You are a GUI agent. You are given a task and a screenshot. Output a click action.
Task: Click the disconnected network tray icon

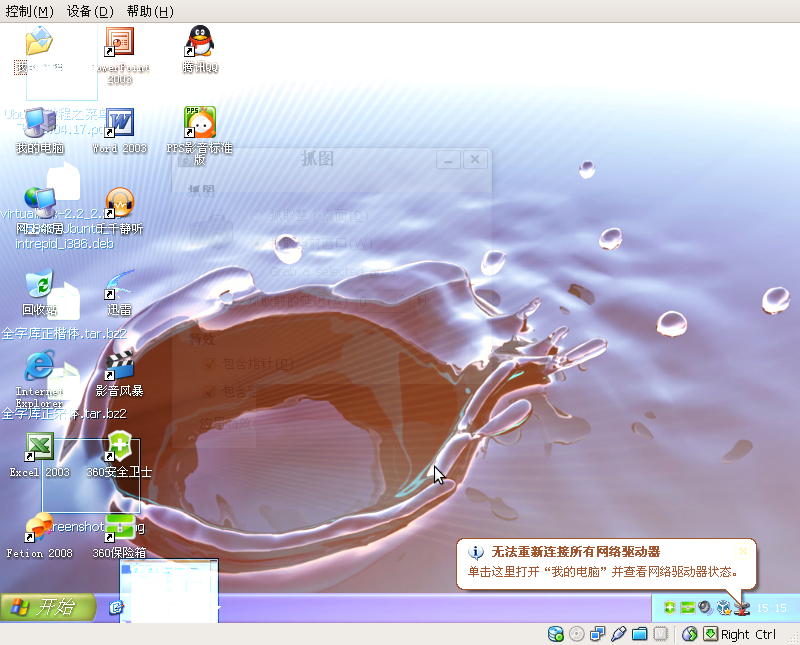click(x=741, y=608)
